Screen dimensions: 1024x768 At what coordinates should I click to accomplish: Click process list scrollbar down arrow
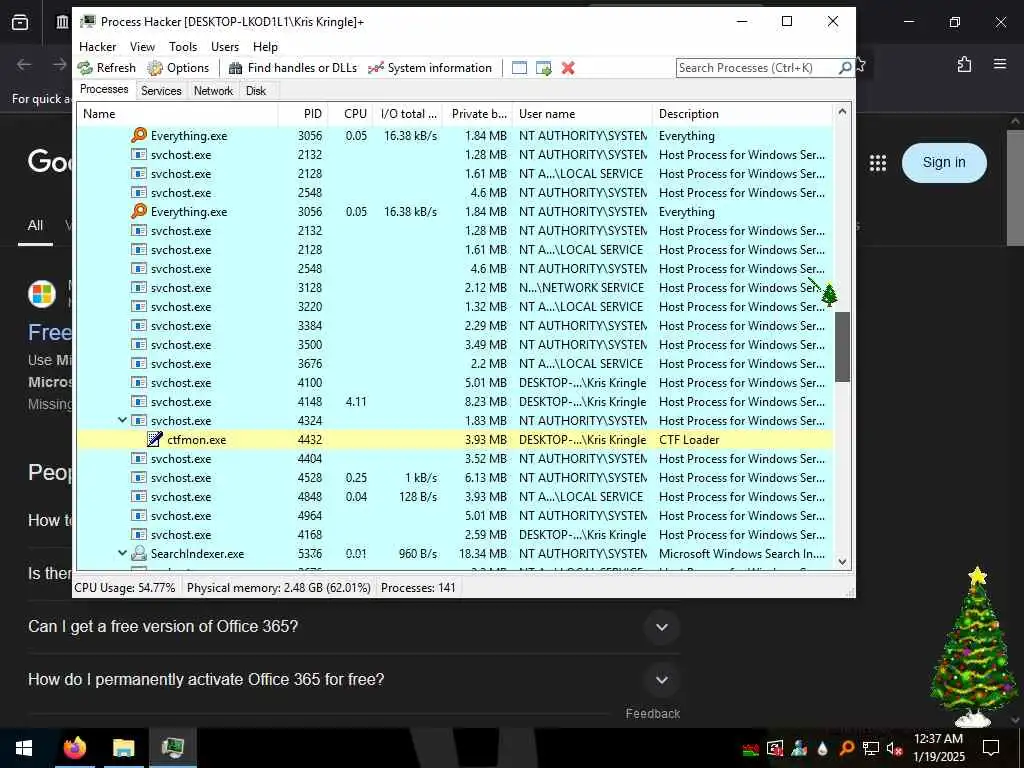pyautogui.click(x=842, y=562)
